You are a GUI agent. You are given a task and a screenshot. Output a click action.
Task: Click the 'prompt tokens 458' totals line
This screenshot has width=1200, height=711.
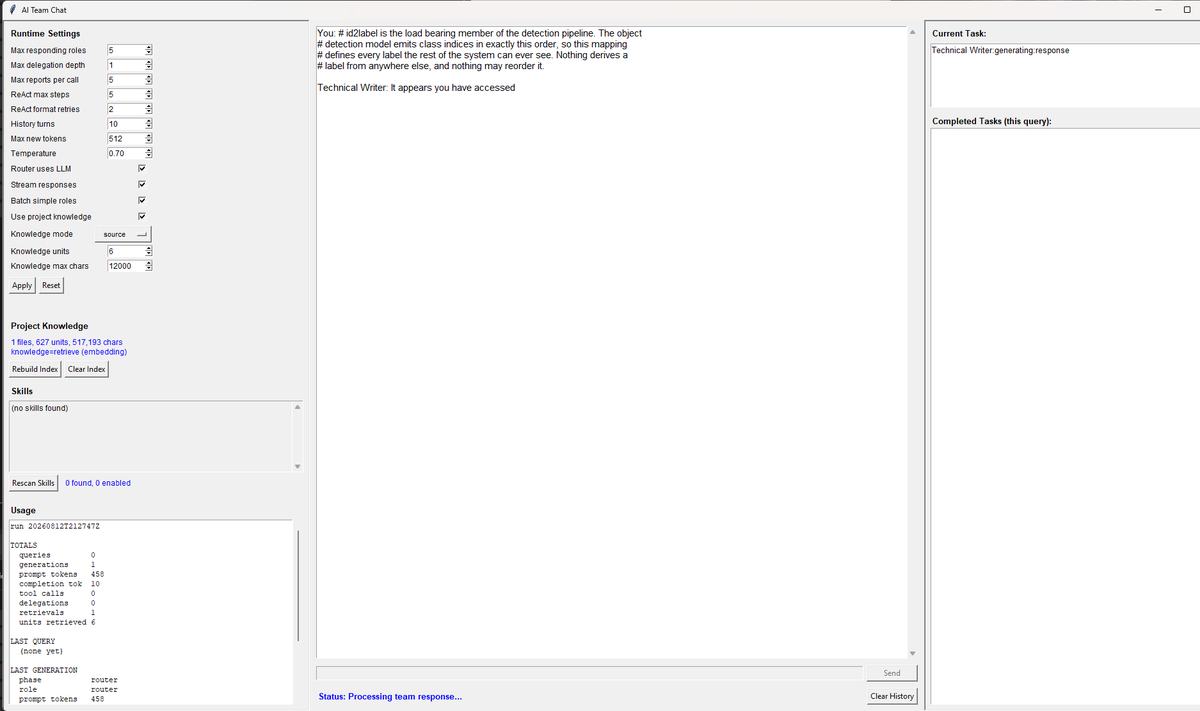tap(62, 574)
